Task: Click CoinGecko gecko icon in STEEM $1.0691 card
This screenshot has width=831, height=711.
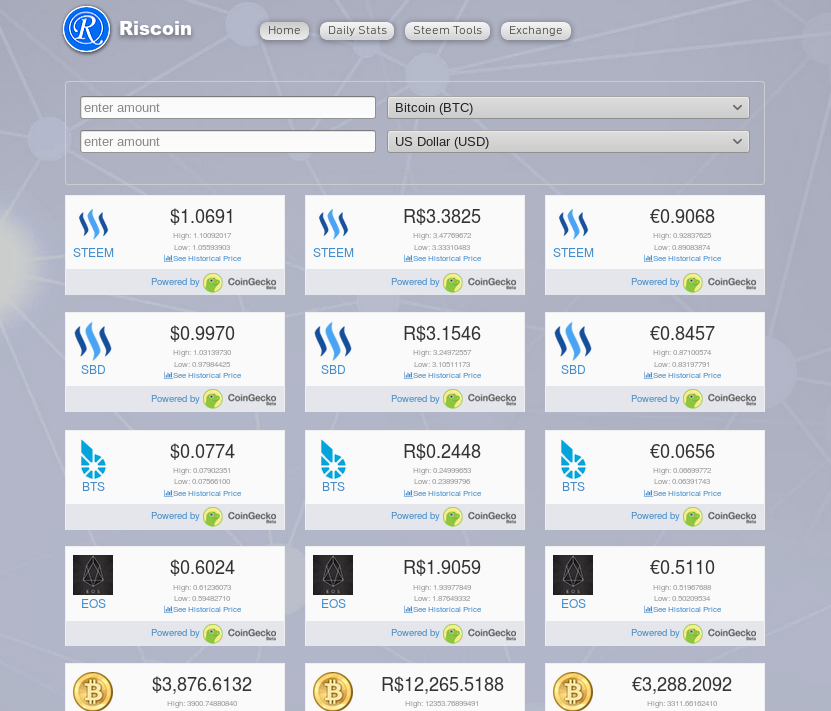Action: 213,283
